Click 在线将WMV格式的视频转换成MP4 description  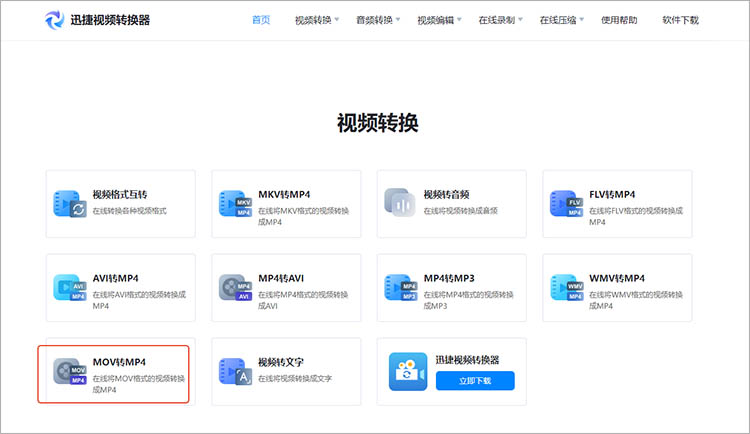click(x=636, y=300)
